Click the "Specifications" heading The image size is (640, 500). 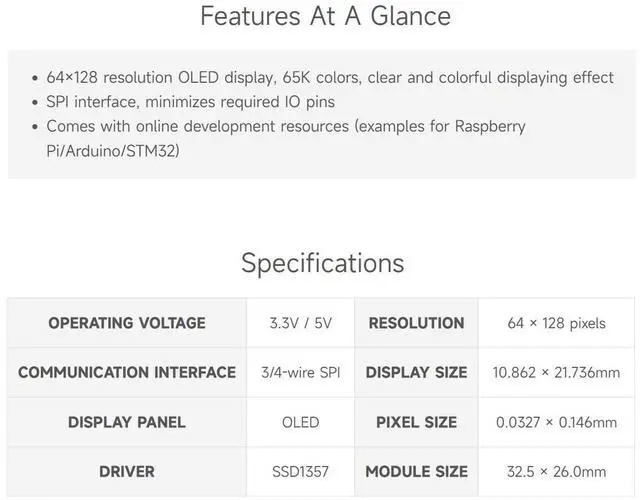[x=322, y=263]
